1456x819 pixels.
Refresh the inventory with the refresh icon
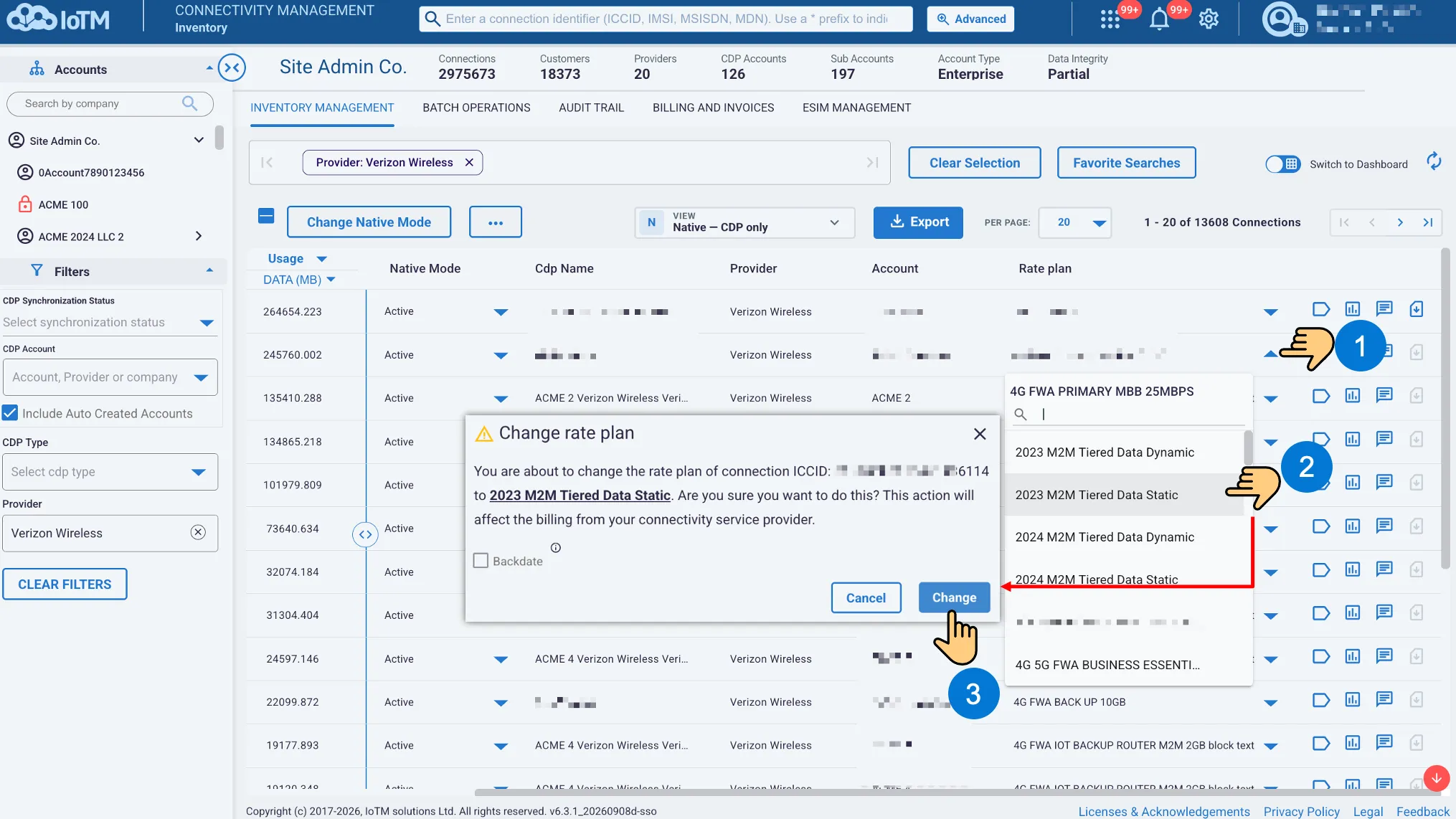pyautogui.click(x=1433, y=161)
